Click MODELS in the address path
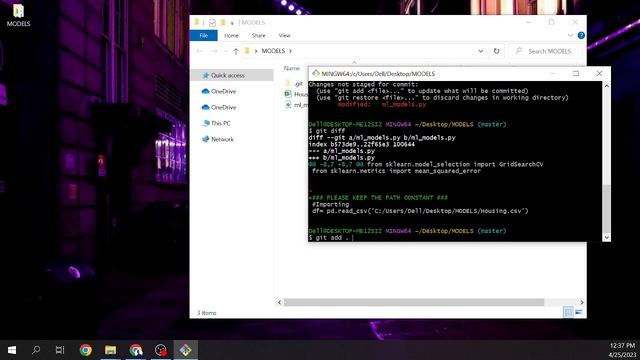 click(273, 51)
